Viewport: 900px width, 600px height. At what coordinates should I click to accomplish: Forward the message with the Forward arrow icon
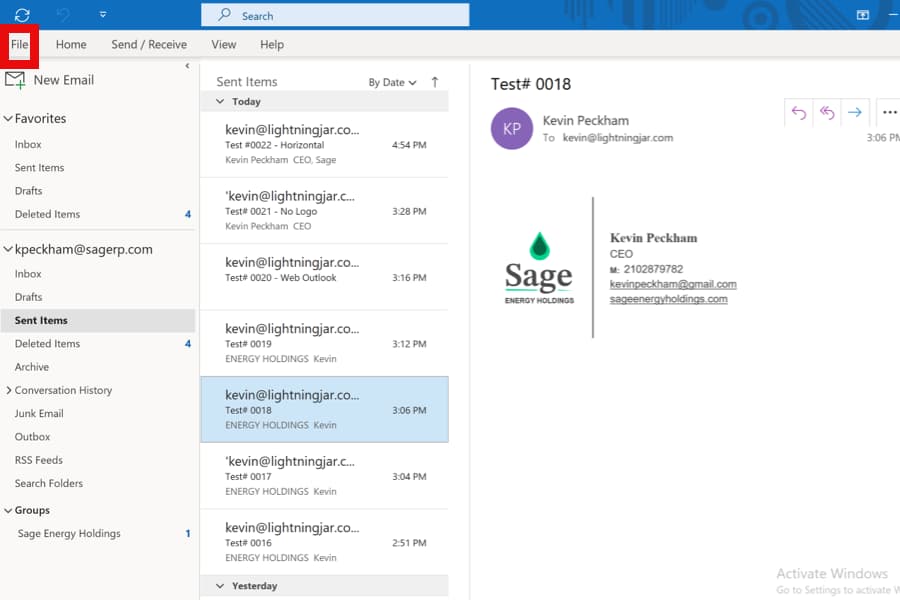(x=856, y=114)
